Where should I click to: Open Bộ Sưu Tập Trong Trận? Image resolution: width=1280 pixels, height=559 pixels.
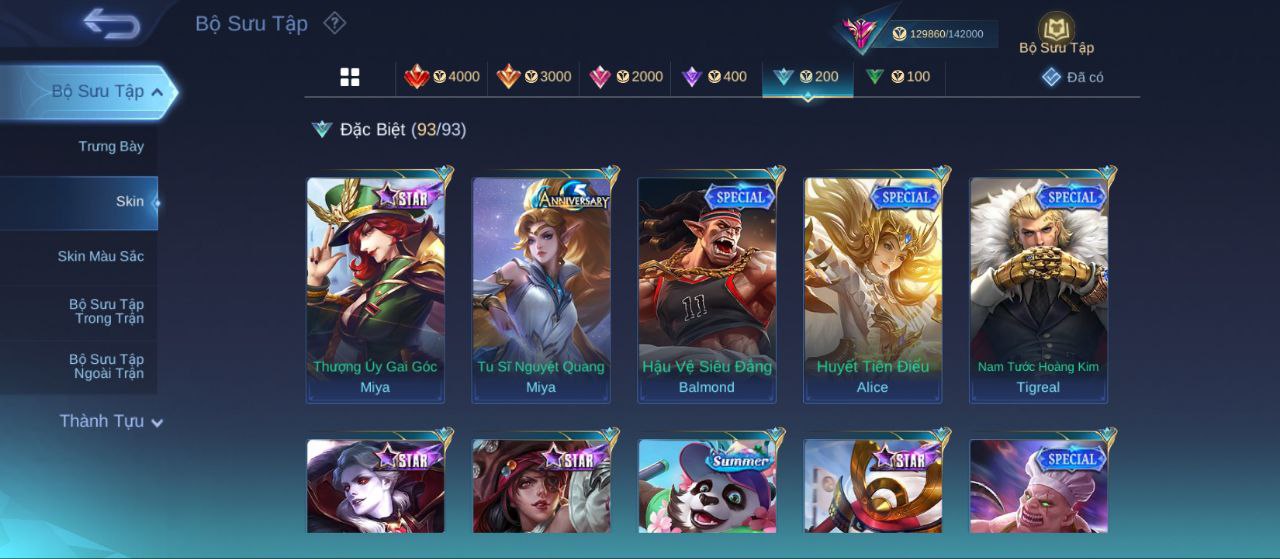click(x=106, y=311)
